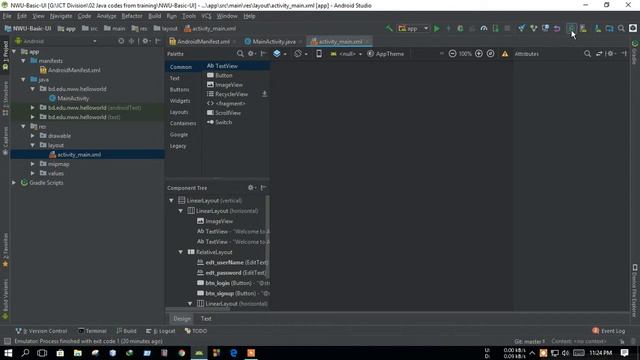The height and width of the screenshot is (360, 640).
Task: Click the AppTheme theme selector
Action: click(x=385, y=54)
